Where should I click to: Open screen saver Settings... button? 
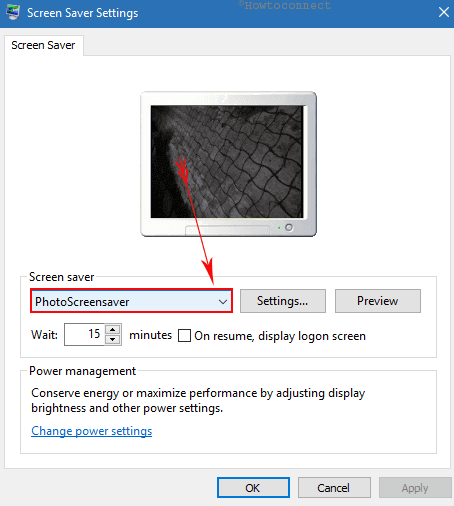point(283,301)
